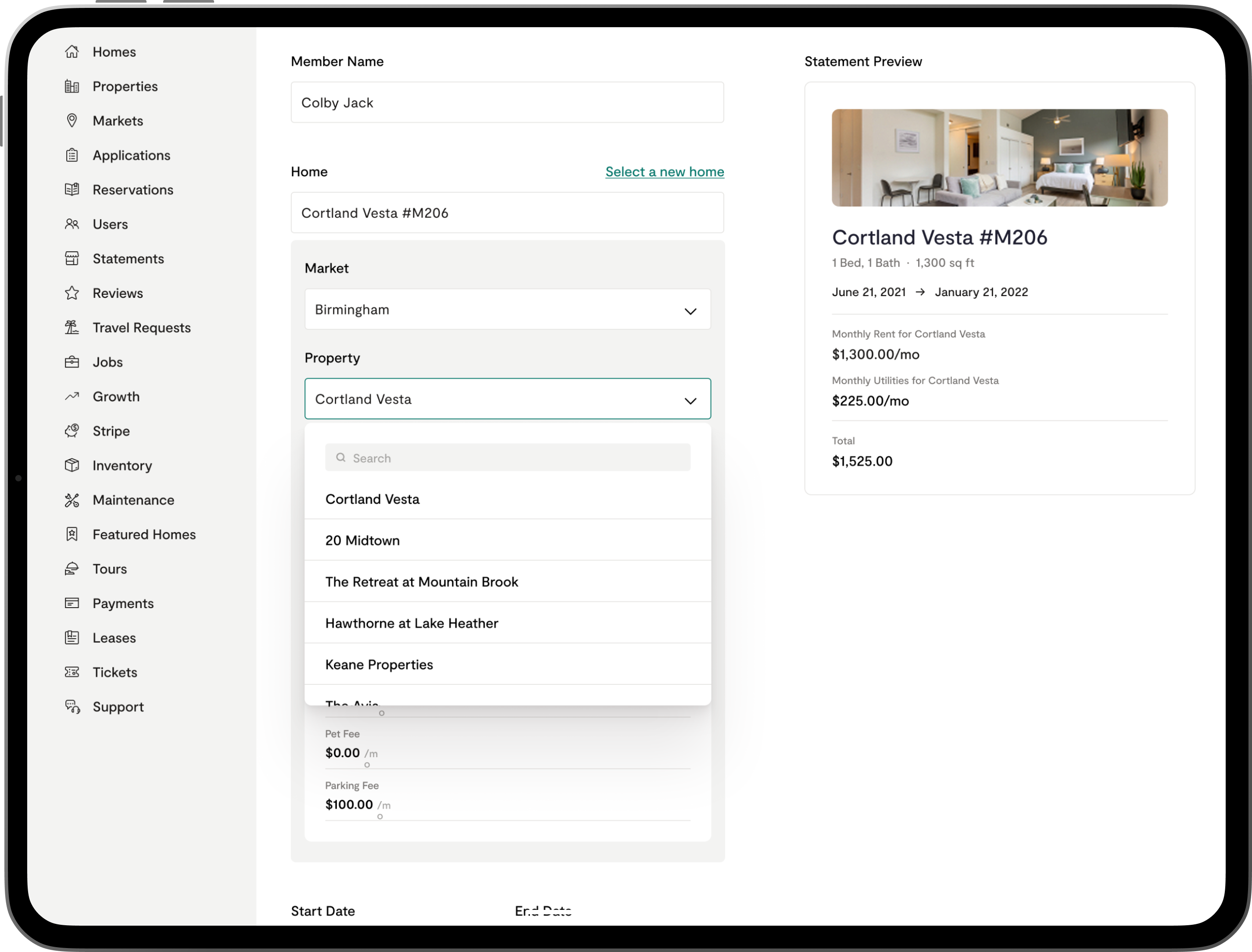Click the Growth trend arrow icon
Screen dimensions: 1252x952
(x=72, y=397)
